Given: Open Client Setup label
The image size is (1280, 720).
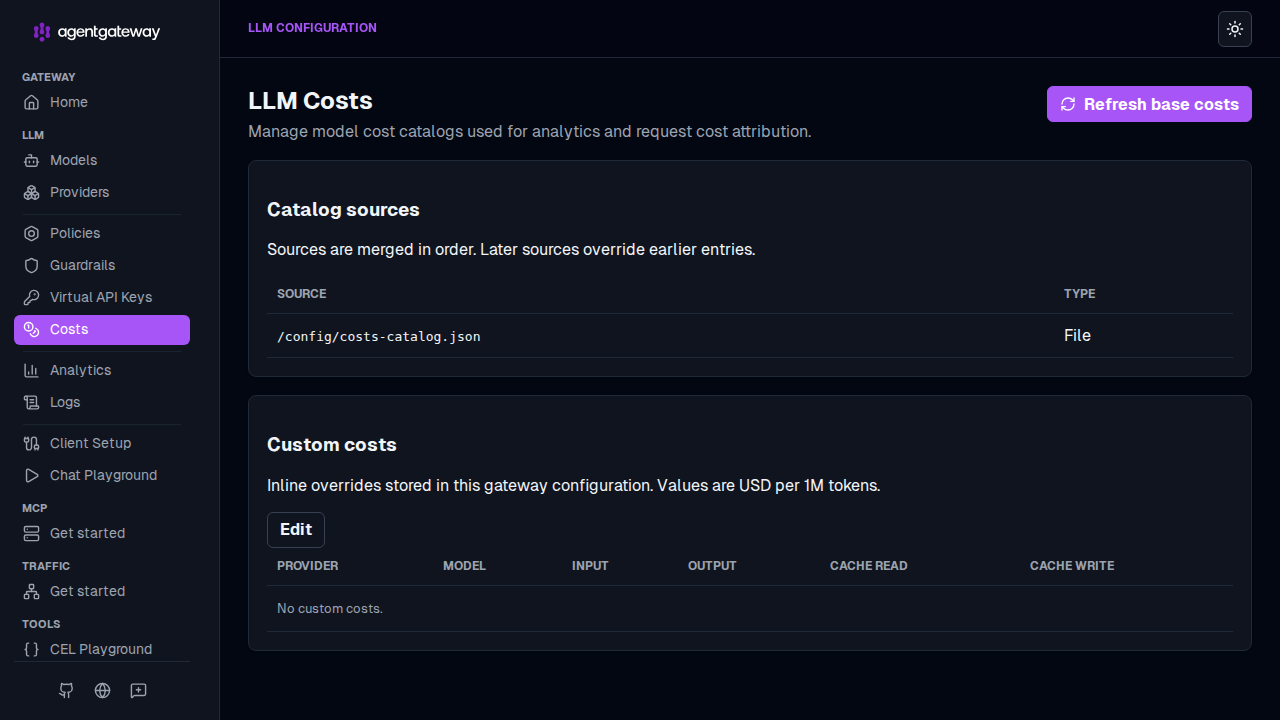Looking at the screenshot, I should [91, 443].
